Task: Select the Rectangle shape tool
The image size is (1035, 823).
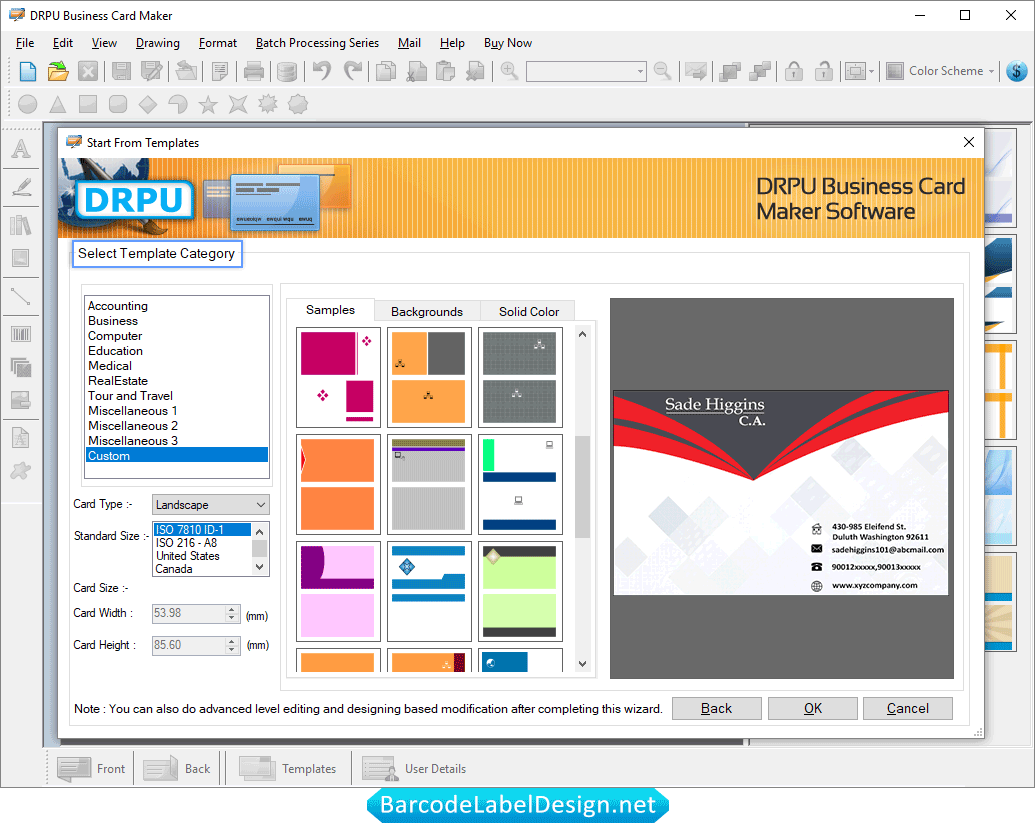Action: (88, 104)
